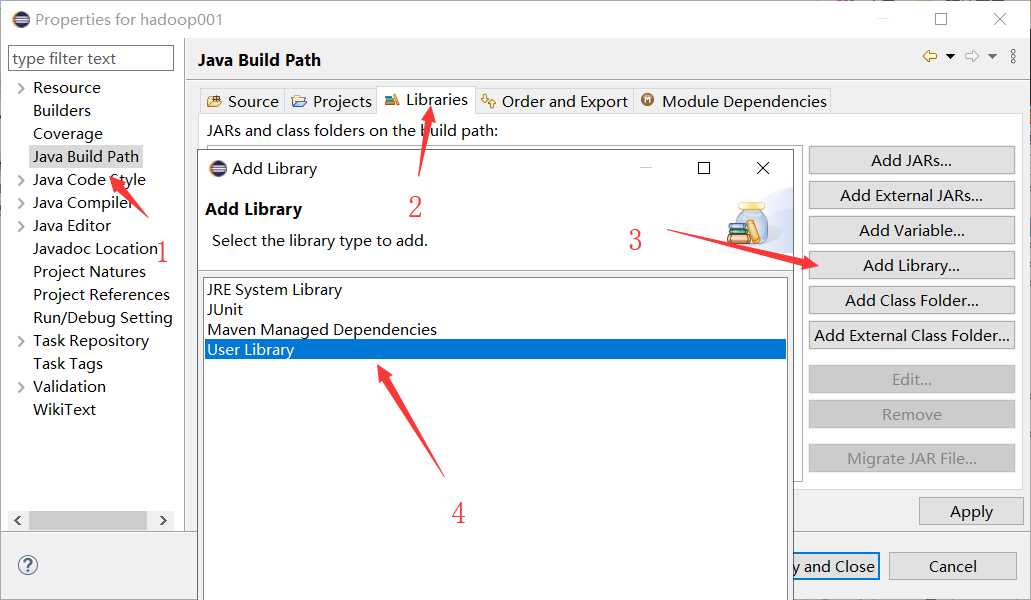Select Java Build Path tree item
1031x600 pixels.
coord(86,156)
